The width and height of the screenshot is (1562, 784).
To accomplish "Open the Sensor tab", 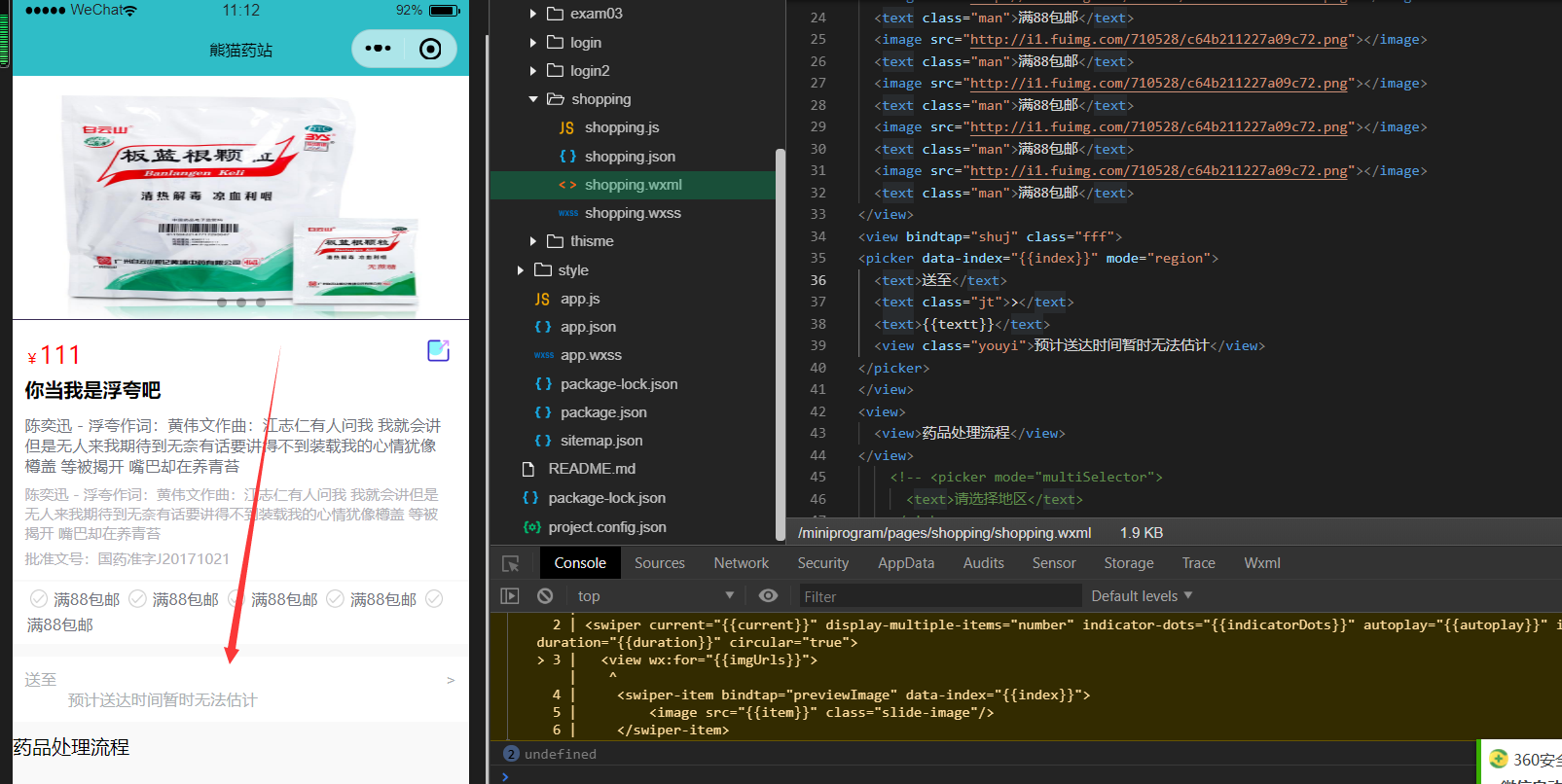I will pyautogui.click(x=1054, y=563).
